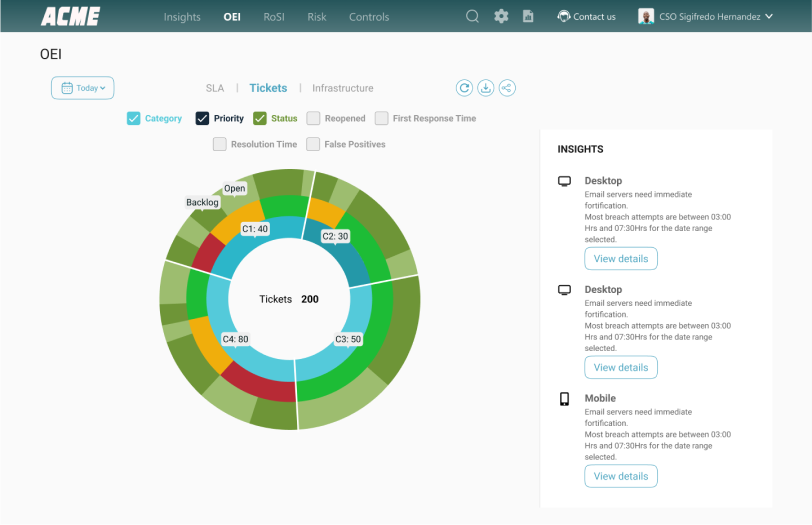
Task: Download the chart using download icon
Action: (x=486, y=88)
